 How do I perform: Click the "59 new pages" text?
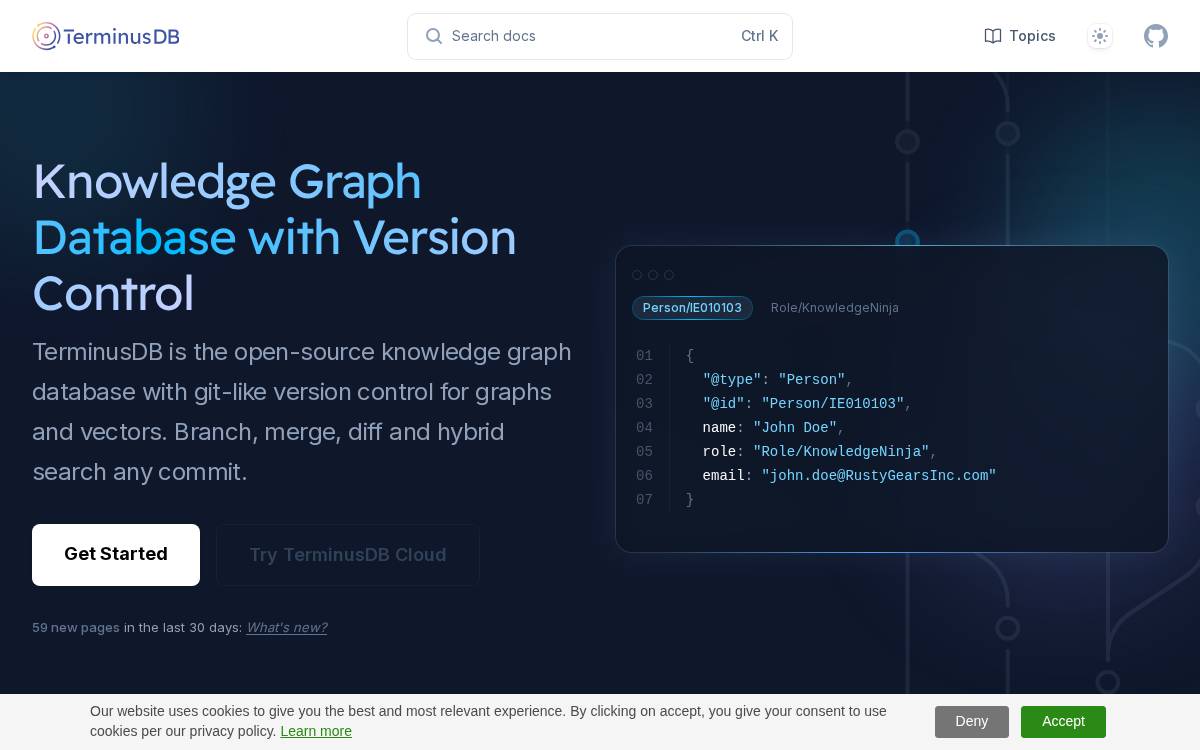tap(76, 627)
